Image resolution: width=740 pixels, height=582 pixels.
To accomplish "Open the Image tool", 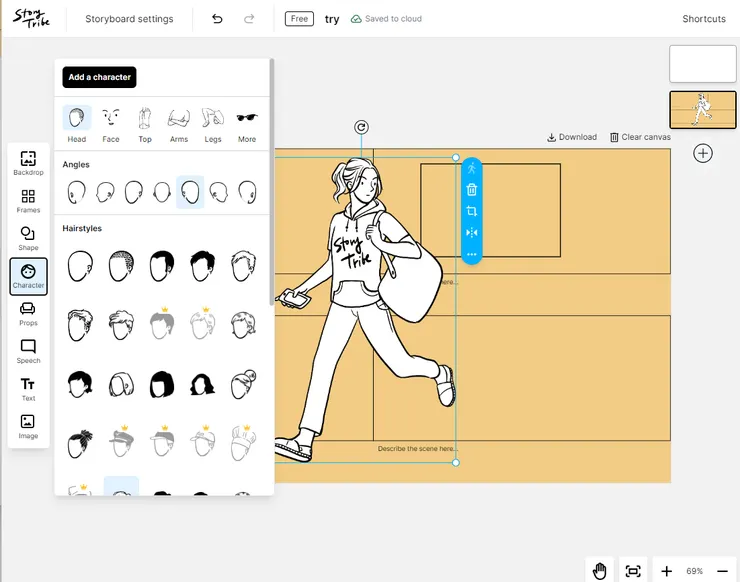I will (x=28, y=426).
